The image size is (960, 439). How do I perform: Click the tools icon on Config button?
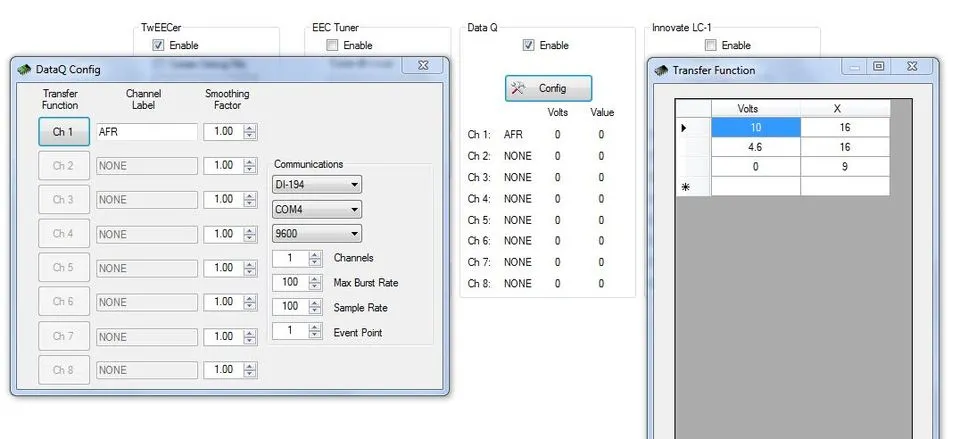tap(518, 88)
